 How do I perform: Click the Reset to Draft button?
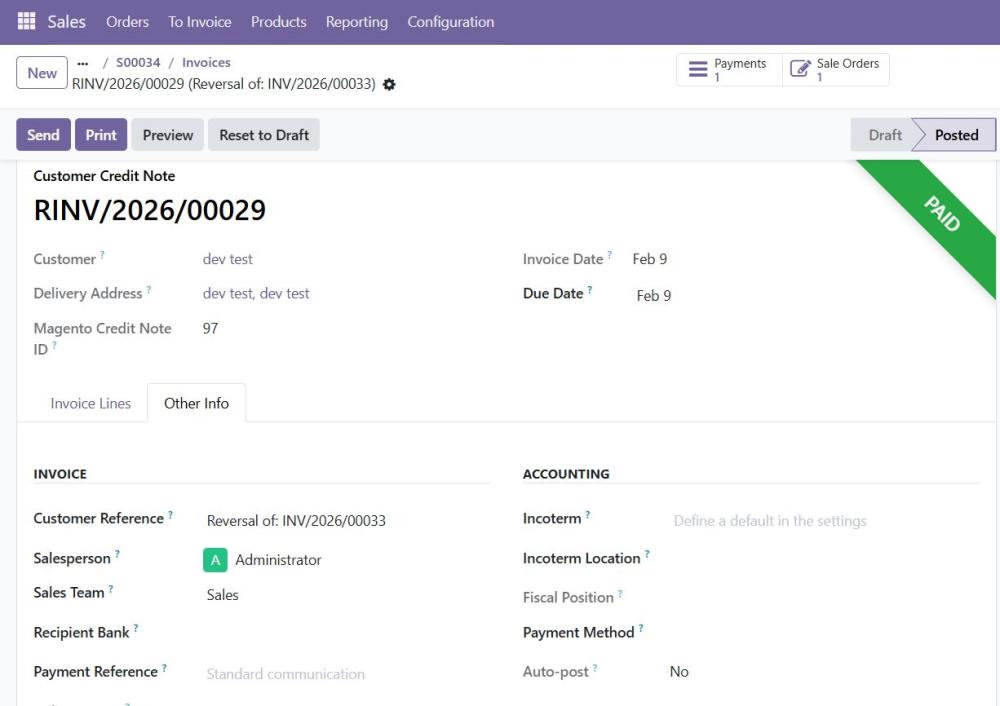[x=263, y=134]
